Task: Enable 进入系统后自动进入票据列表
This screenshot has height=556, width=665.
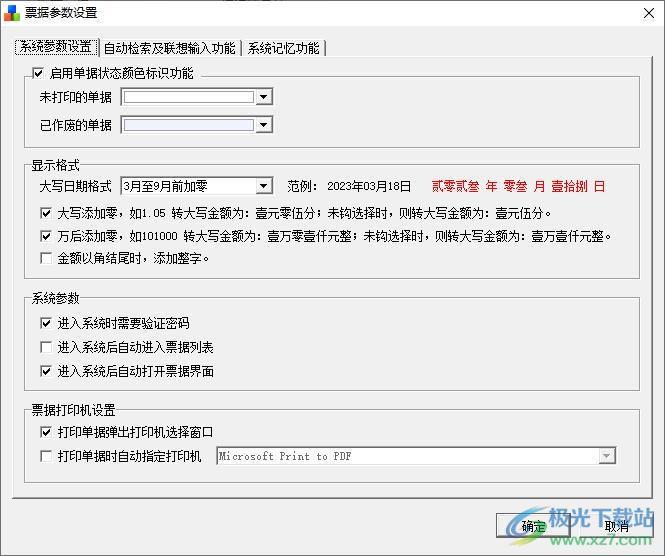Action: point(46,347)
